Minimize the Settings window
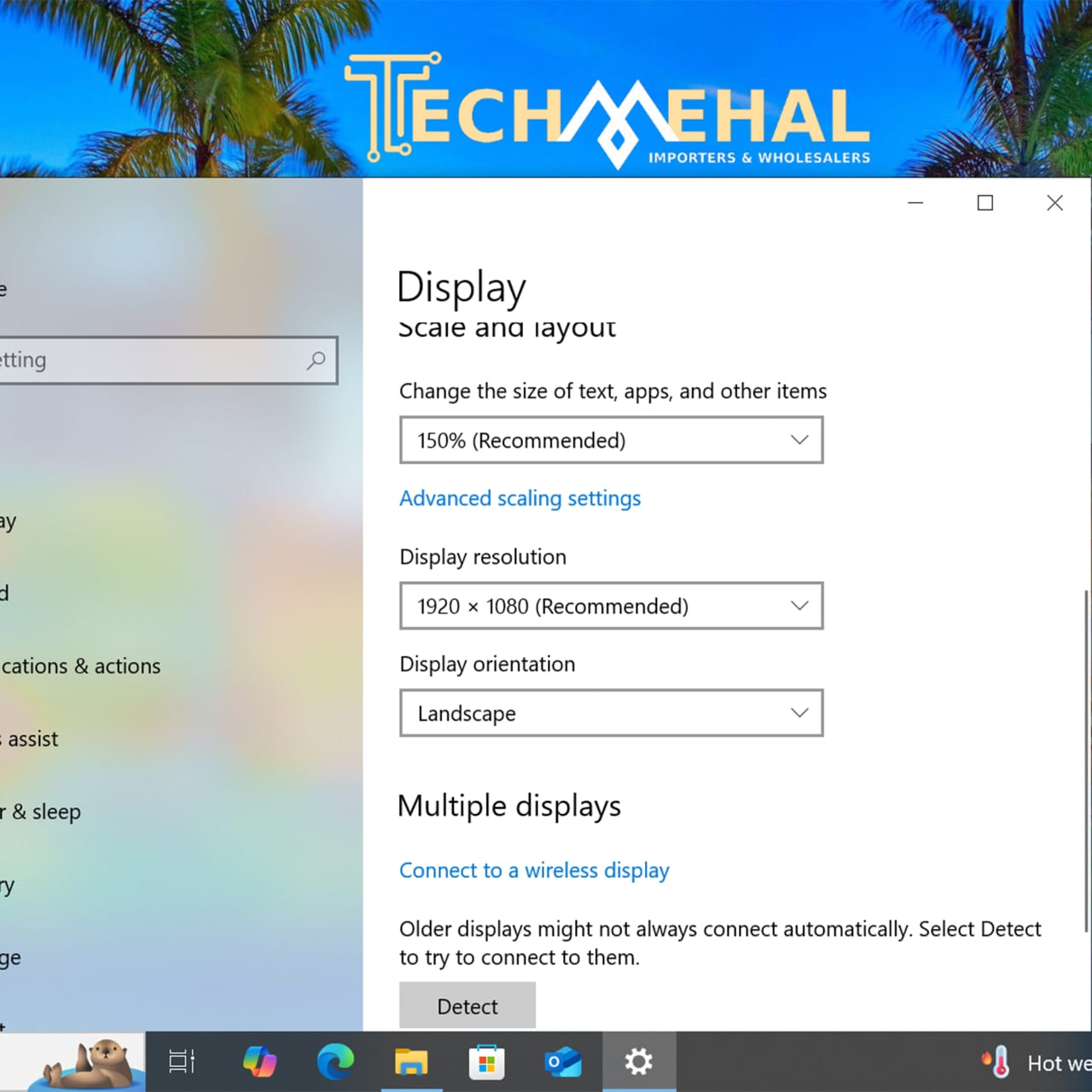 click(915, 203)
